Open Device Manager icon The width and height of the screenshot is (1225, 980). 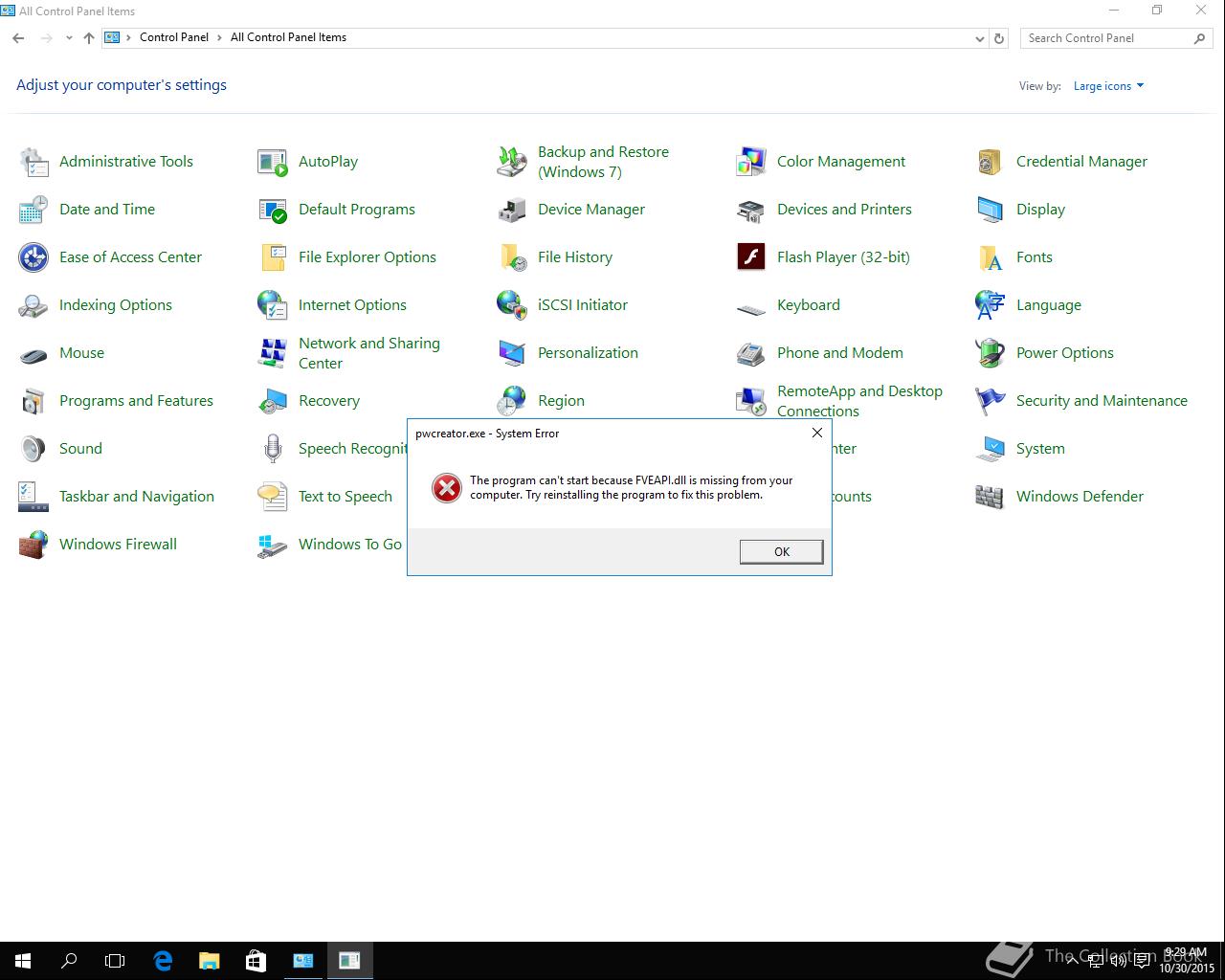(x=512, y=210)
